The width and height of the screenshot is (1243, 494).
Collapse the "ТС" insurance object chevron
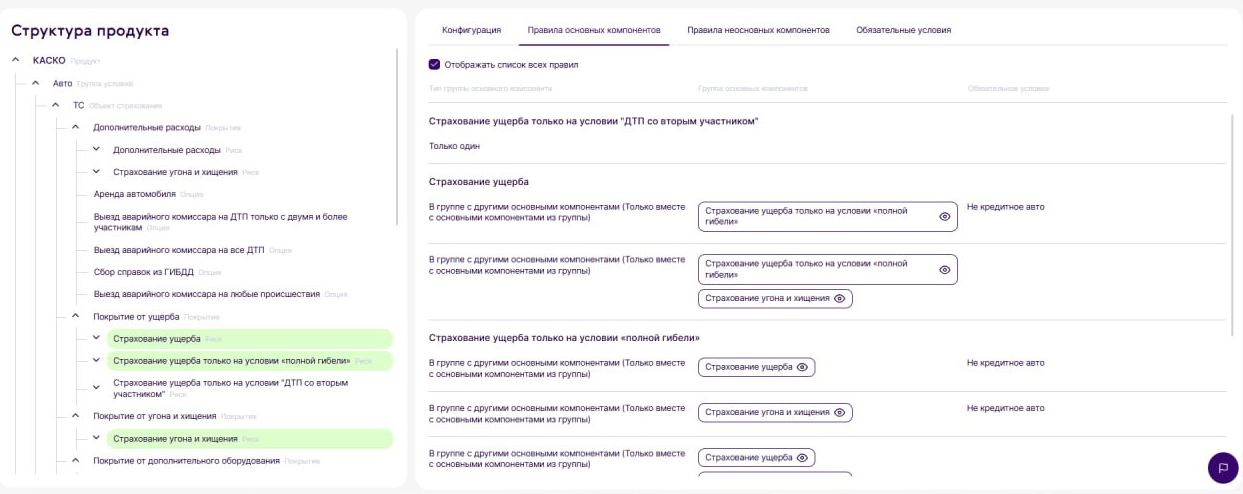pyautogui.click(x=56, y=105)
